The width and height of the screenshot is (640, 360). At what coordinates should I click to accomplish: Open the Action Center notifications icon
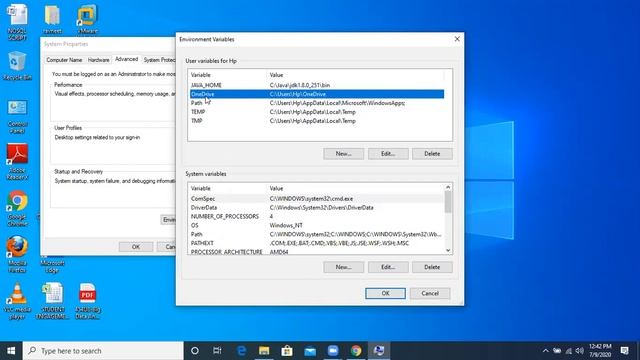[x=624, y=351]
